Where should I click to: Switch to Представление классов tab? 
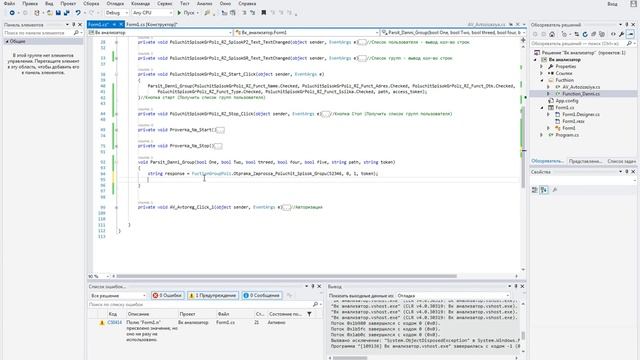(x=585, y=161)
